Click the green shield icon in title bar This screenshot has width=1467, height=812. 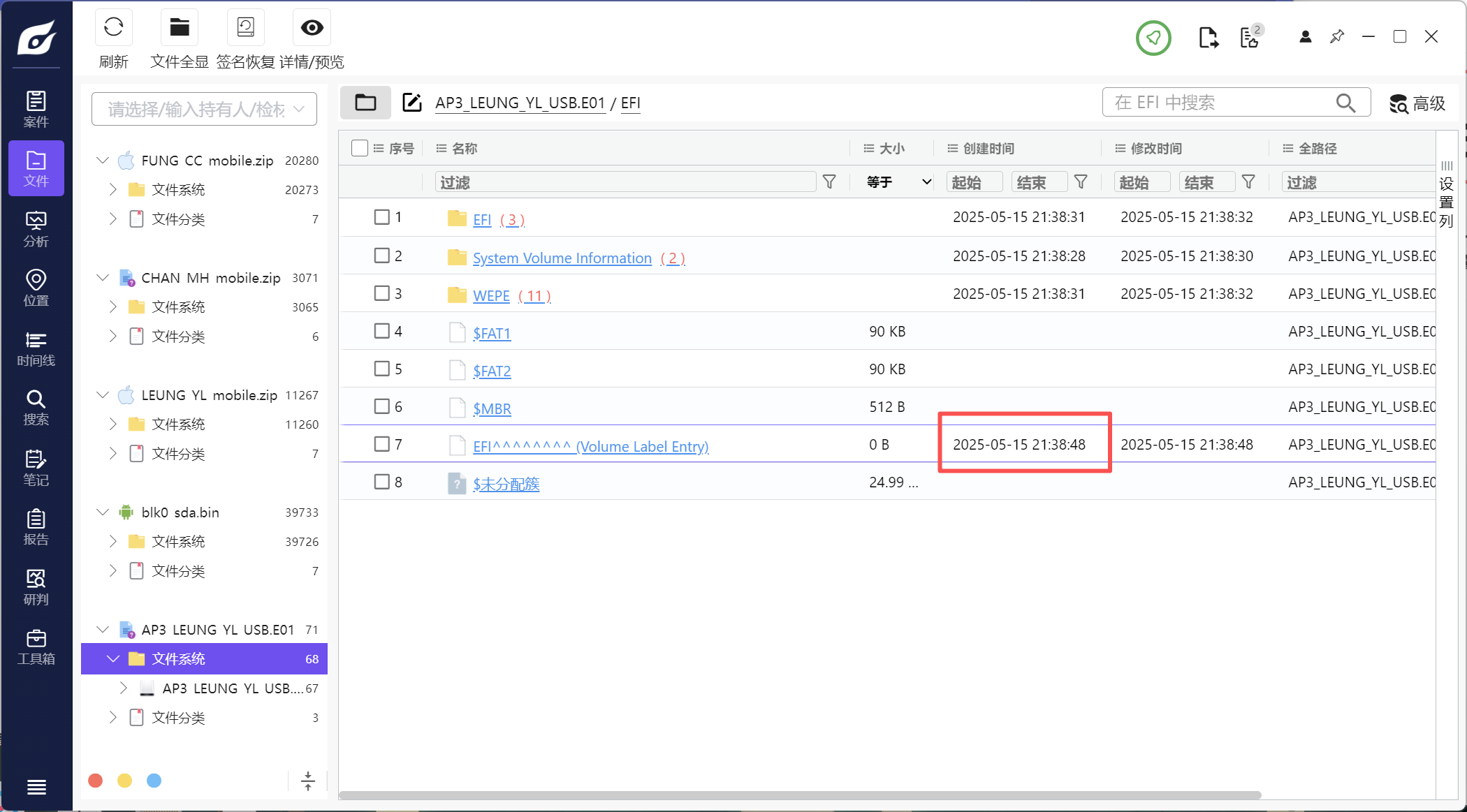pyautogui.click(x=1153, y=38)
